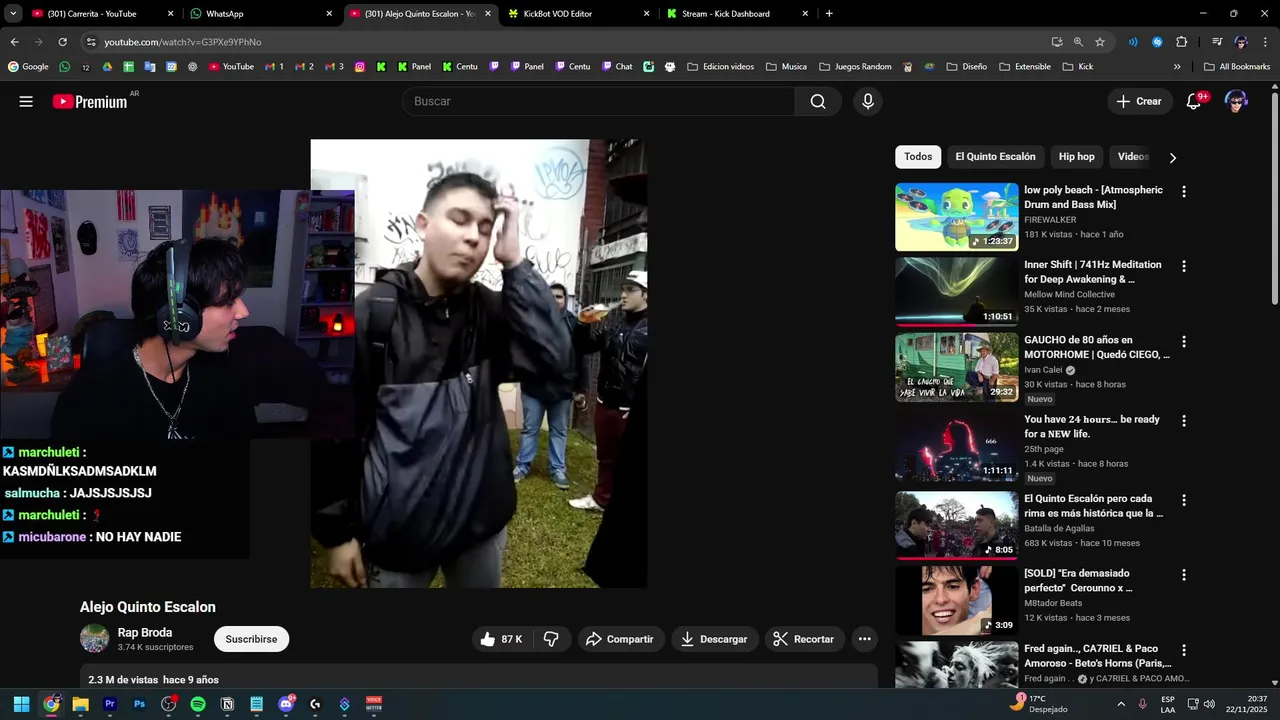Click the Compartir button
1280x720 pixels.
[621, 639]
